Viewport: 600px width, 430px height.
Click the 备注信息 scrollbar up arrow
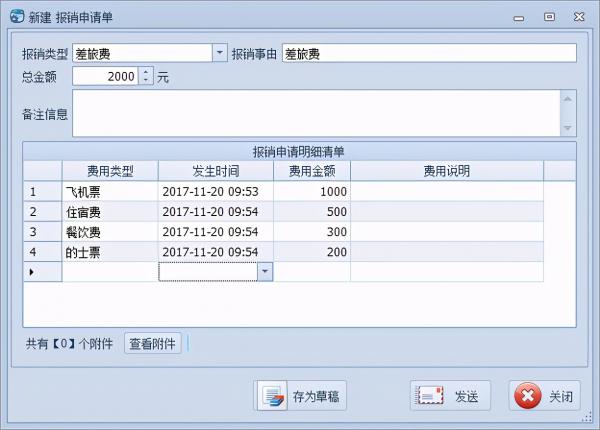click(568, 99)
